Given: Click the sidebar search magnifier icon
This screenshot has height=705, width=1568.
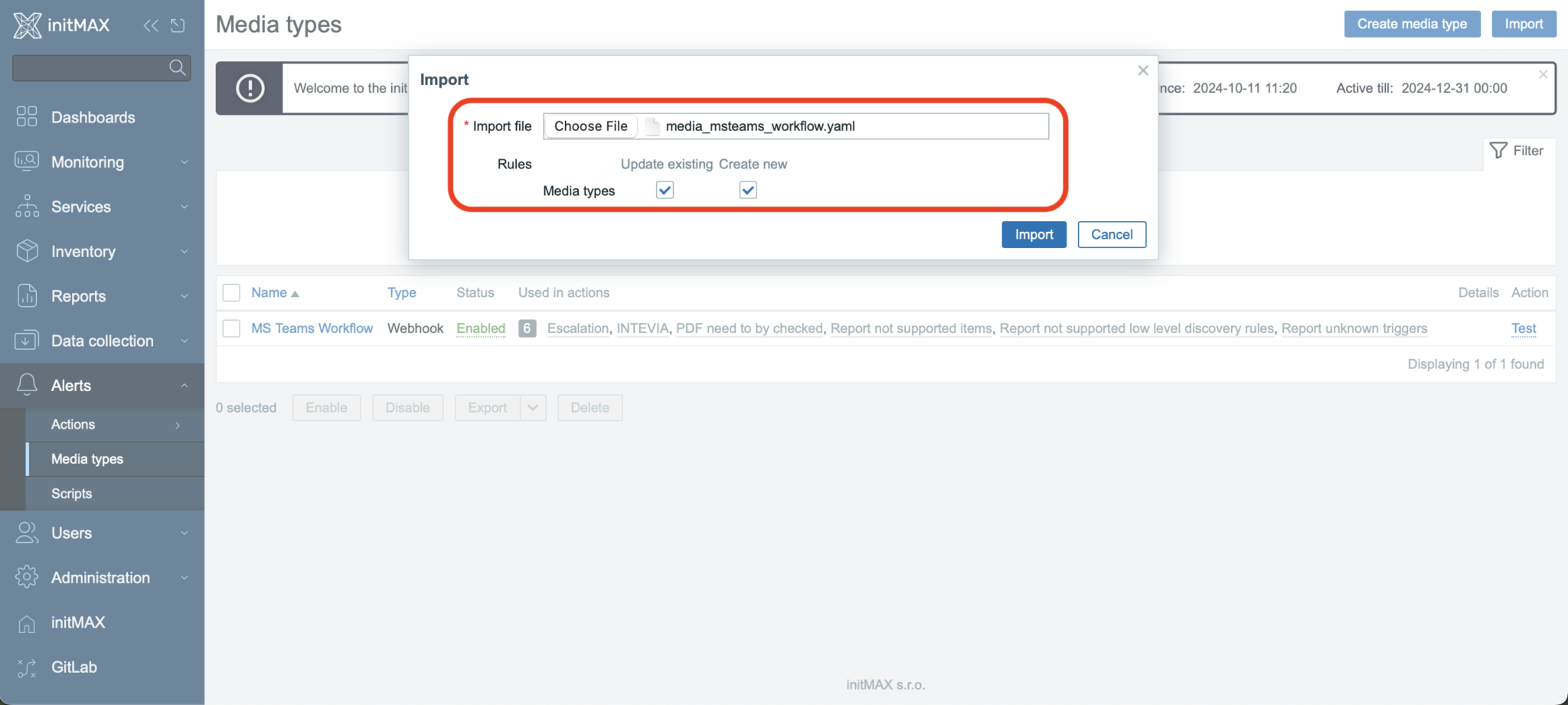Looking at the screenshot, I should point(177,67).
